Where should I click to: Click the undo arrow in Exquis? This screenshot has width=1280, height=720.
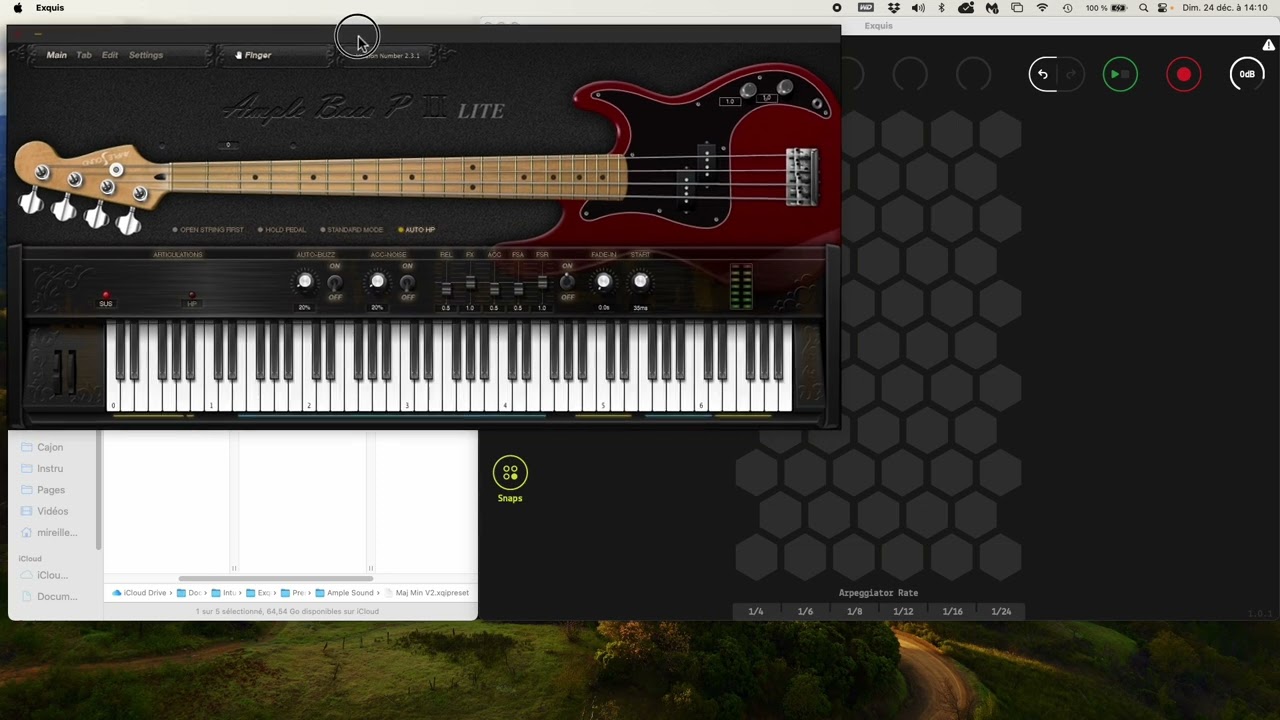tap(1043, 74)
